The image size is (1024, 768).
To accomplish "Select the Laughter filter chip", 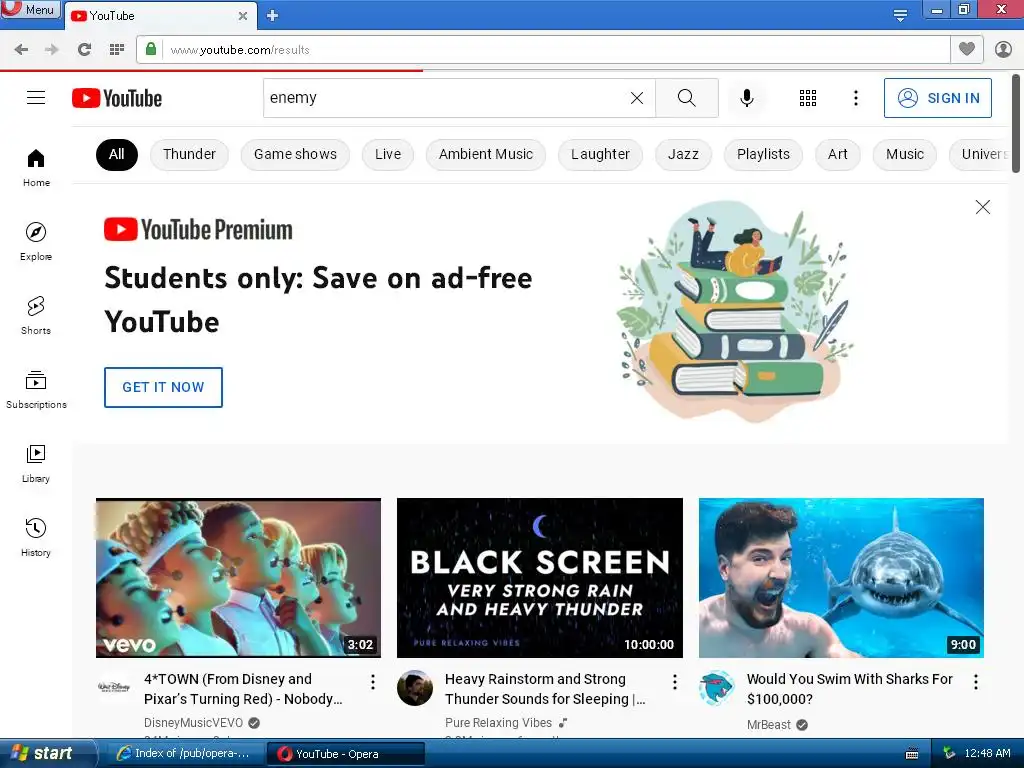I will coord(600,155).
